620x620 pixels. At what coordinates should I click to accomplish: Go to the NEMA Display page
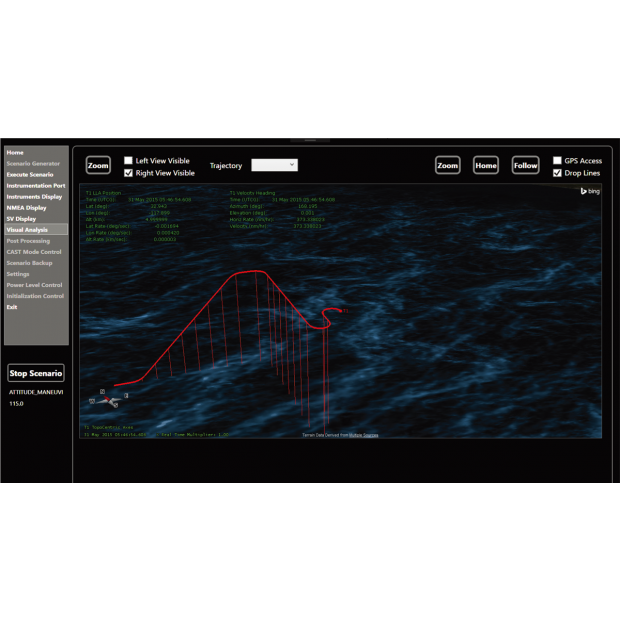click(x=28, y=207)
